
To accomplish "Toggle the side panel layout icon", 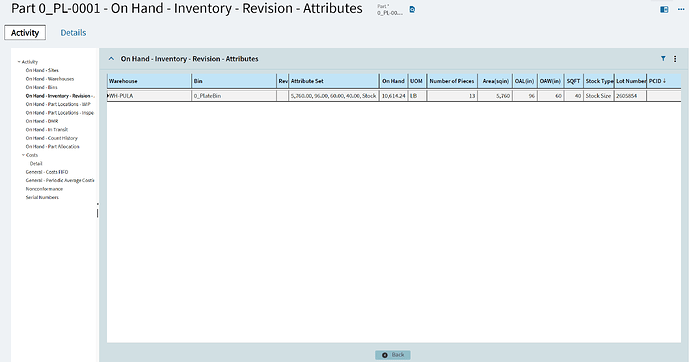I will click(664, 9).
